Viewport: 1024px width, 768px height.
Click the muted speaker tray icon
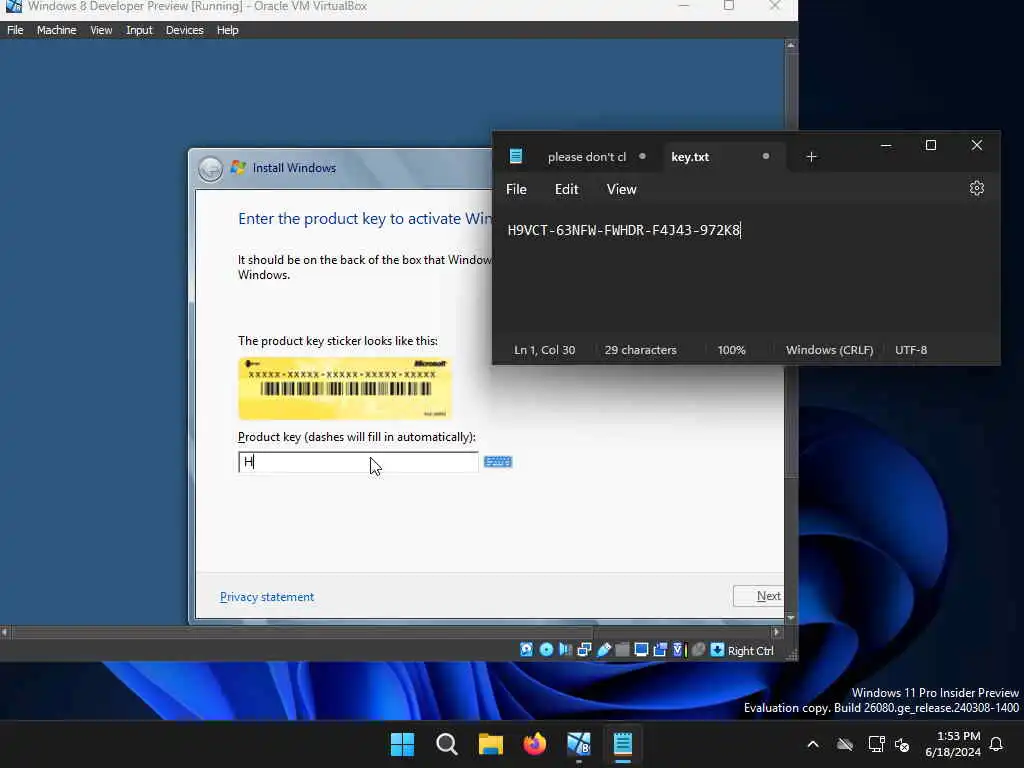903,744
